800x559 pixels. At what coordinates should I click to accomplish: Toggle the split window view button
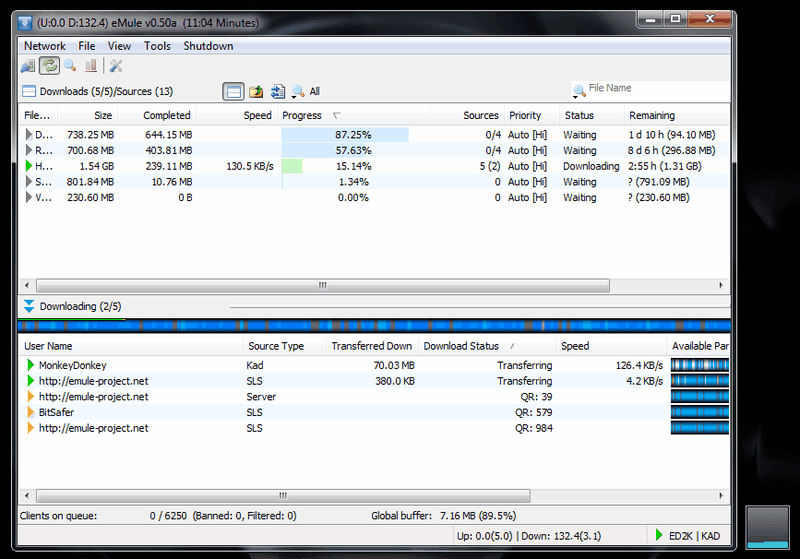click(233, 92)
